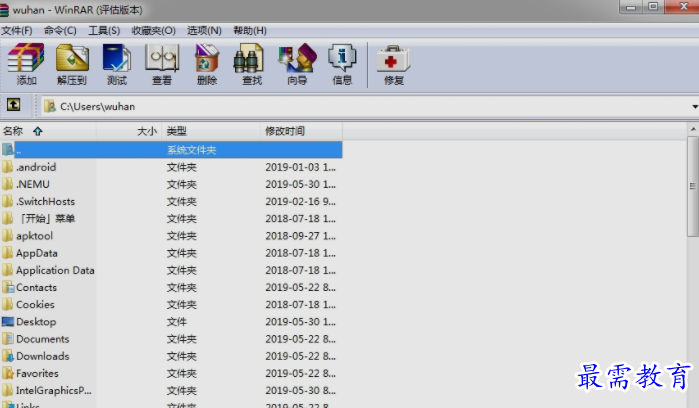Click the C:\Users\wuhan address field
The height and width of the screenshot is (408, 699).
click(366, 107)
